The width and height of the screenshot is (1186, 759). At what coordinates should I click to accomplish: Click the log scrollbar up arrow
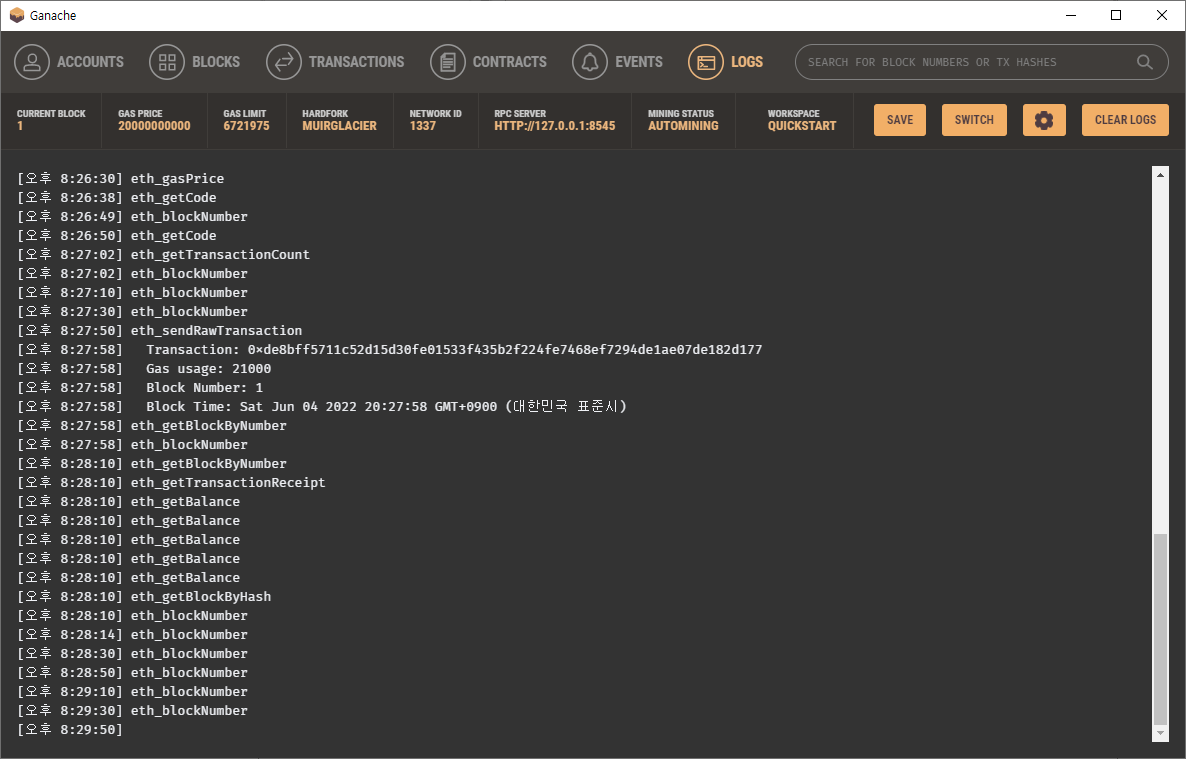(1160, 174)
